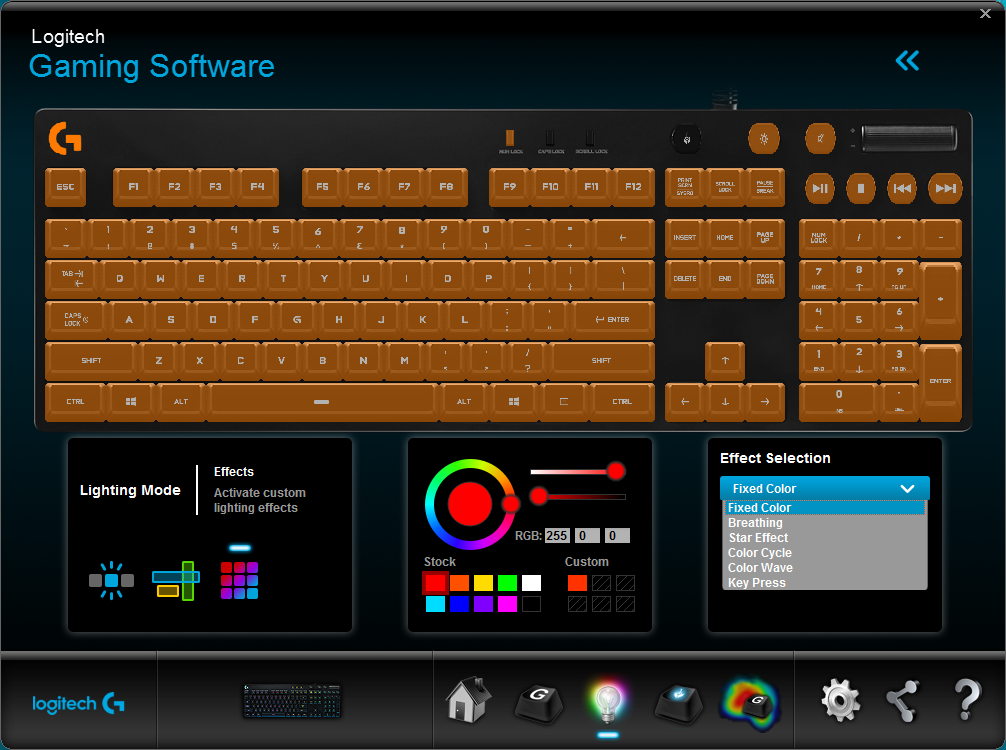Pick the orange stock color swatch
The height and width of the screenshot is (750, 1006).
[x=459, y=583]
